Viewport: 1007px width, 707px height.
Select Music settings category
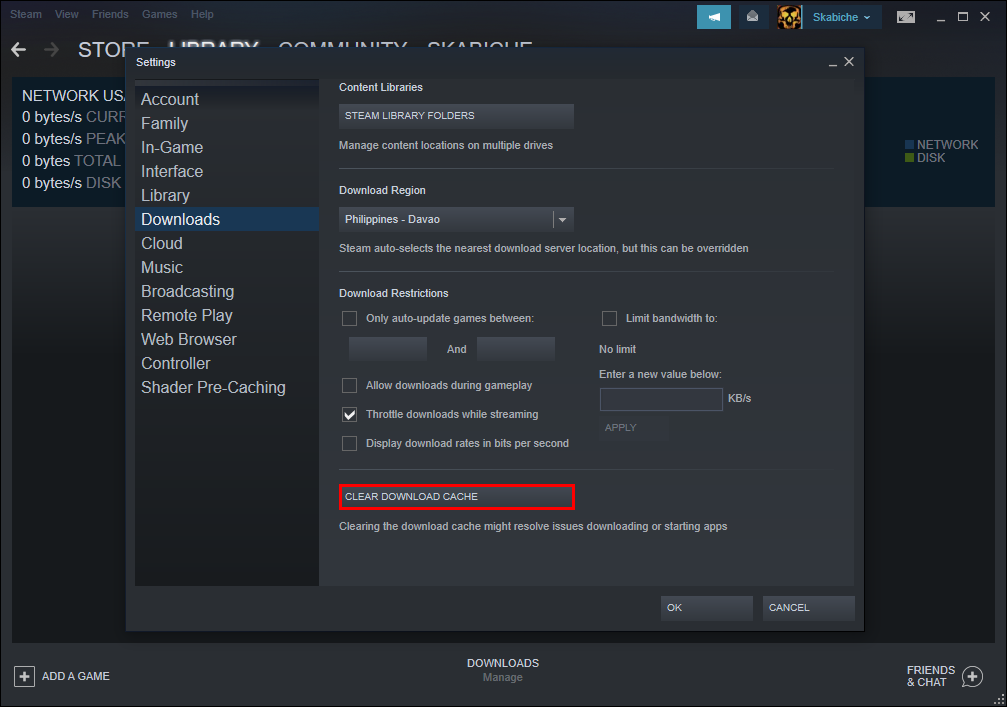click(x=227, y=267)
